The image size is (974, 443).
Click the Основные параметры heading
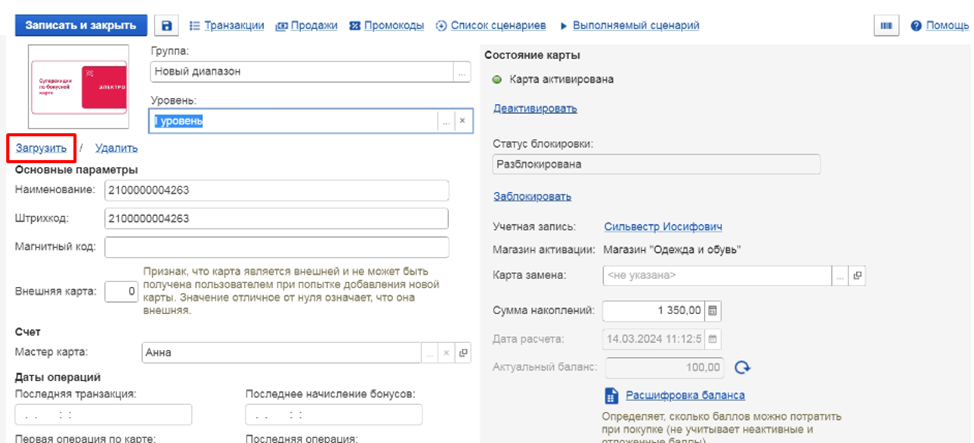coord(76,170)
